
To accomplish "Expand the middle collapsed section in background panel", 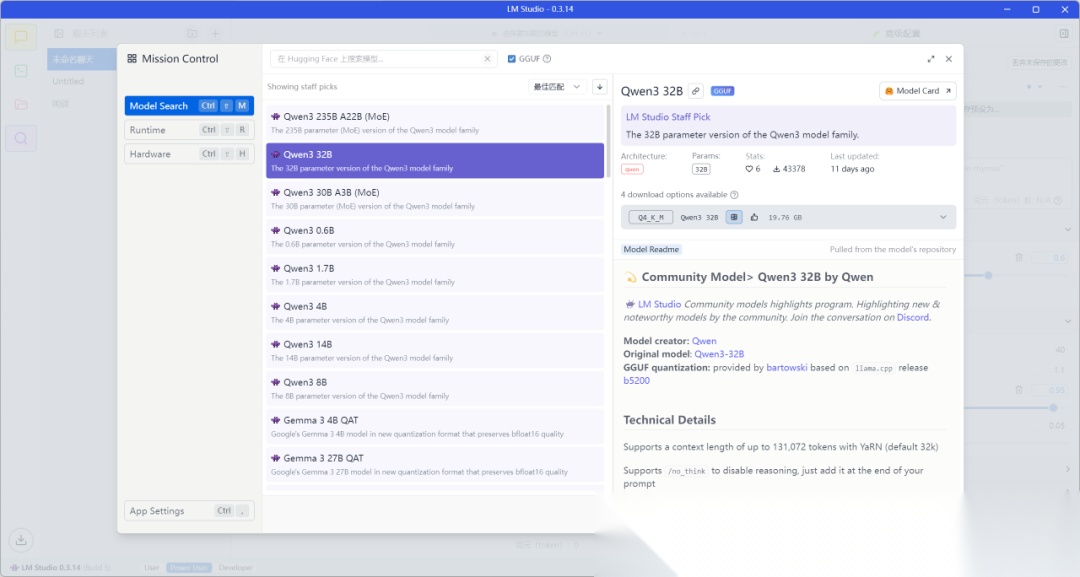I will (1068, 321).
